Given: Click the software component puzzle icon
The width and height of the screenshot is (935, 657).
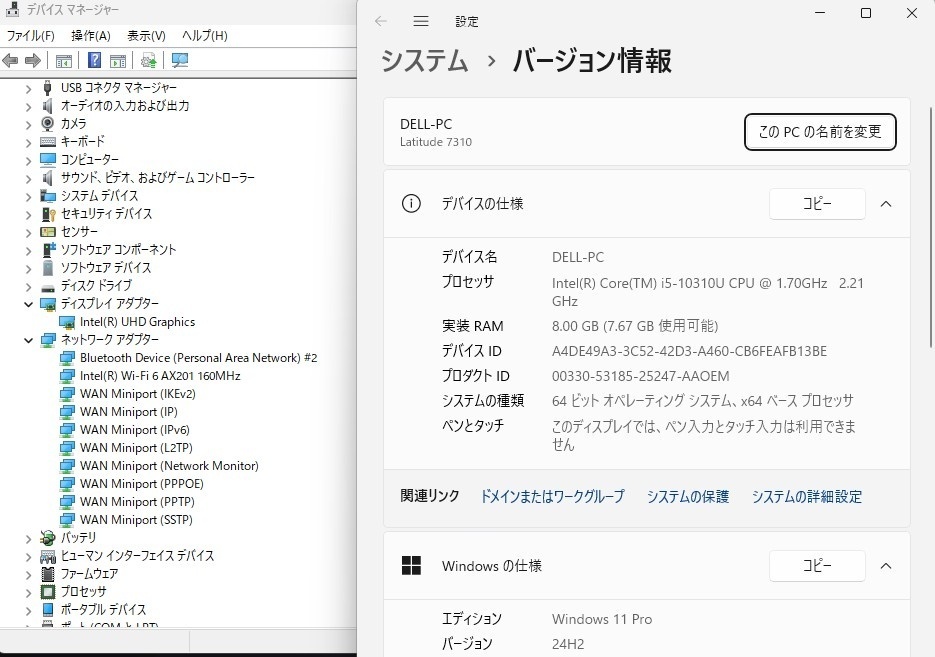Looking at the screenshot, I should coord(48,249).
